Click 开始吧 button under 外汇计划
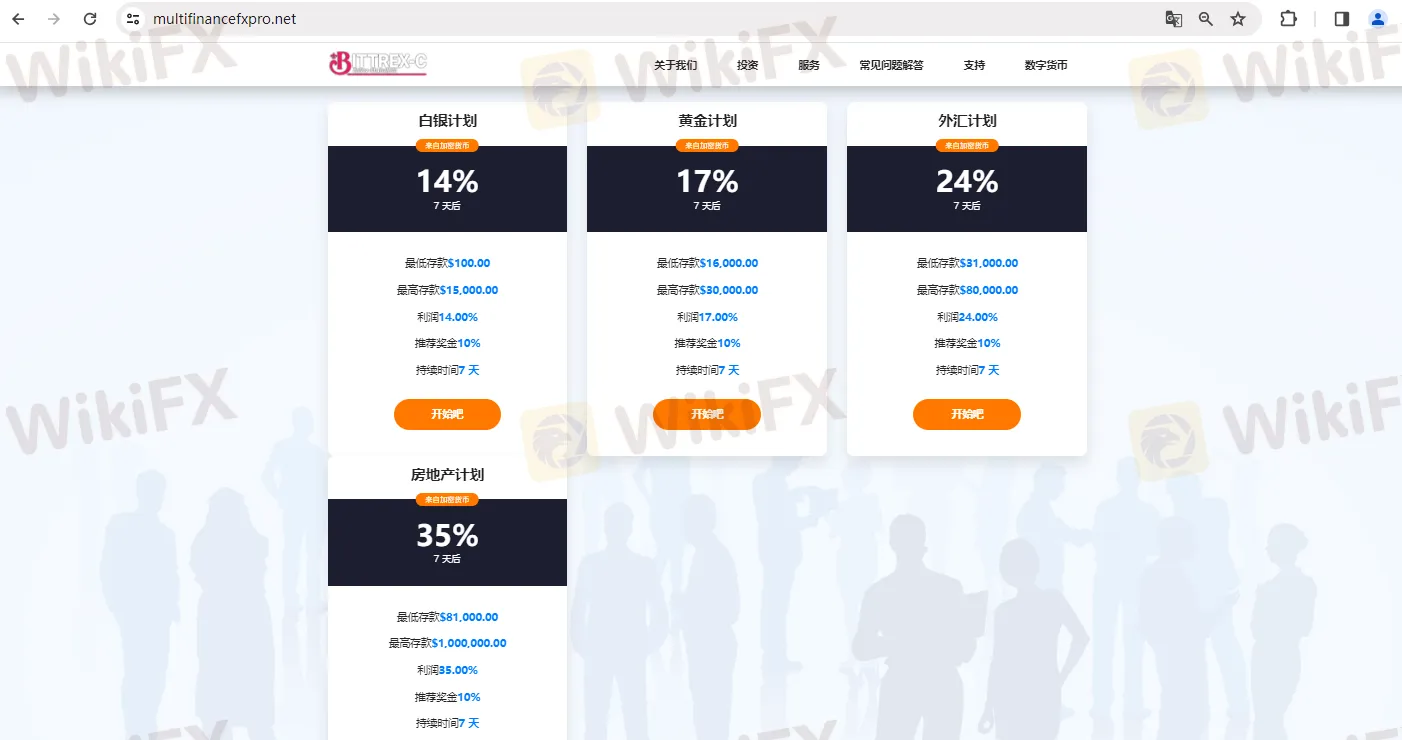The width and height of the screenshot is (1402, 740). [x=967, y=414]
